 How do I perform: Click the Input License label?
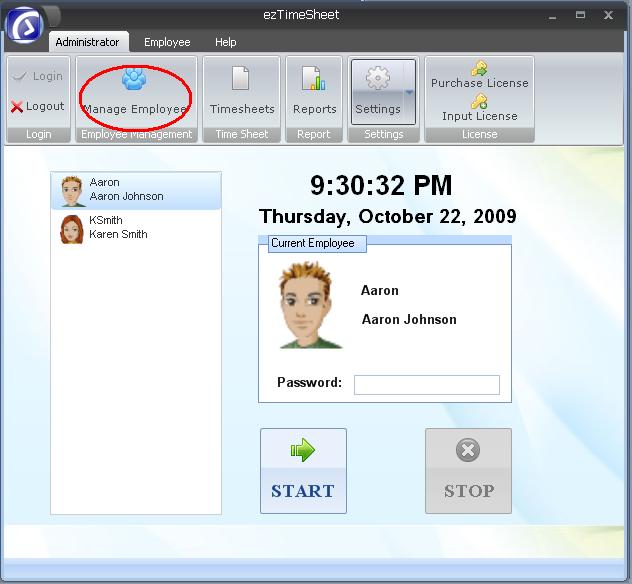coord(480,116)
